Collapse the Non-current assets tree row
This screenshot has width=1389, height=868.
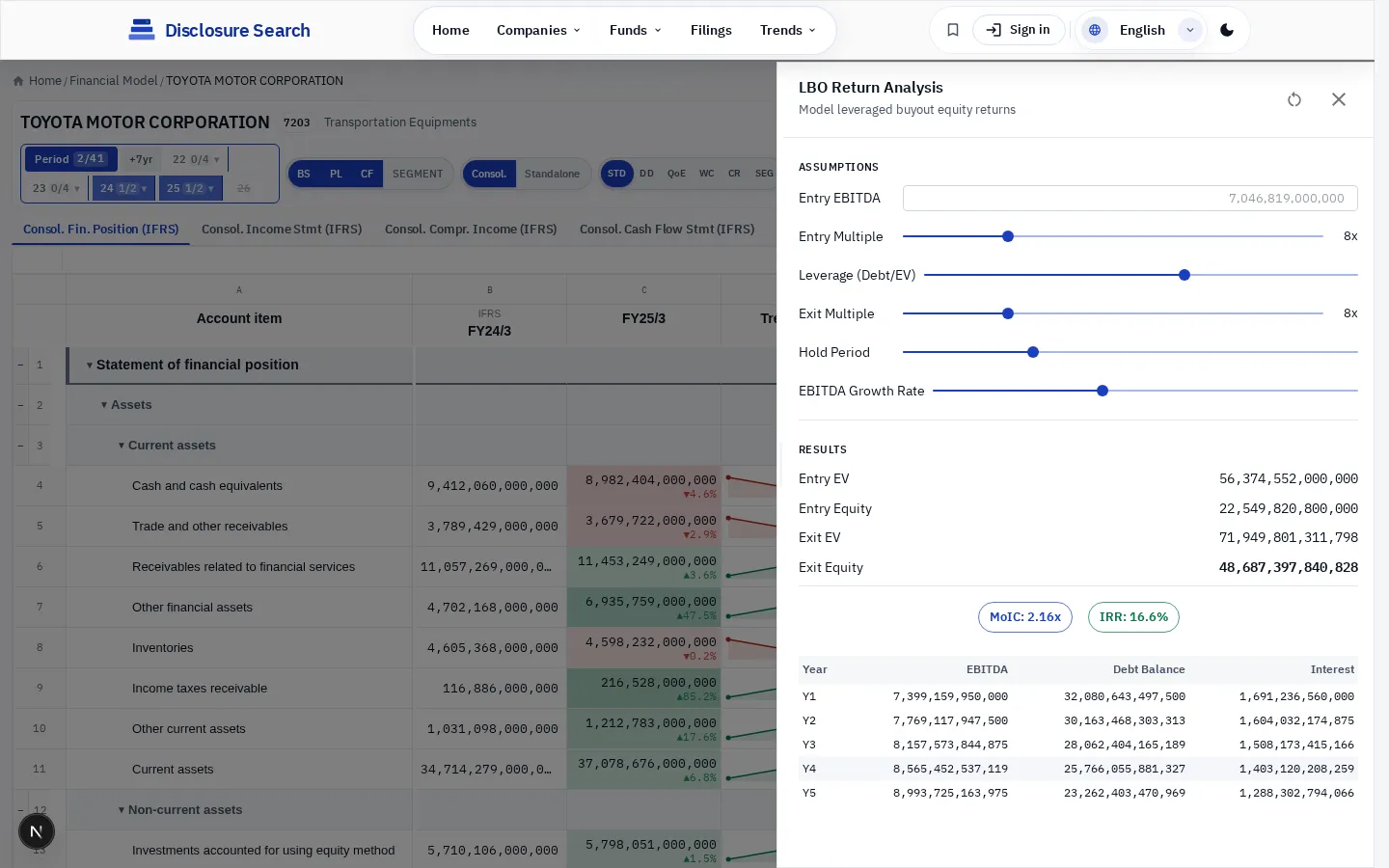(122, 810)
